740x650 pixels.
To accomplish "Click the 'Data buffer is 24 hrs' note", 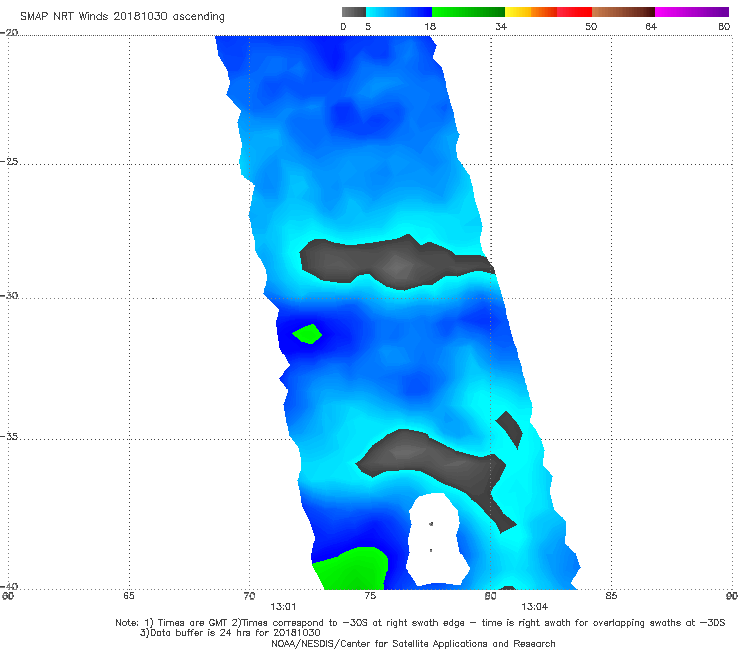I will point(230,633).
